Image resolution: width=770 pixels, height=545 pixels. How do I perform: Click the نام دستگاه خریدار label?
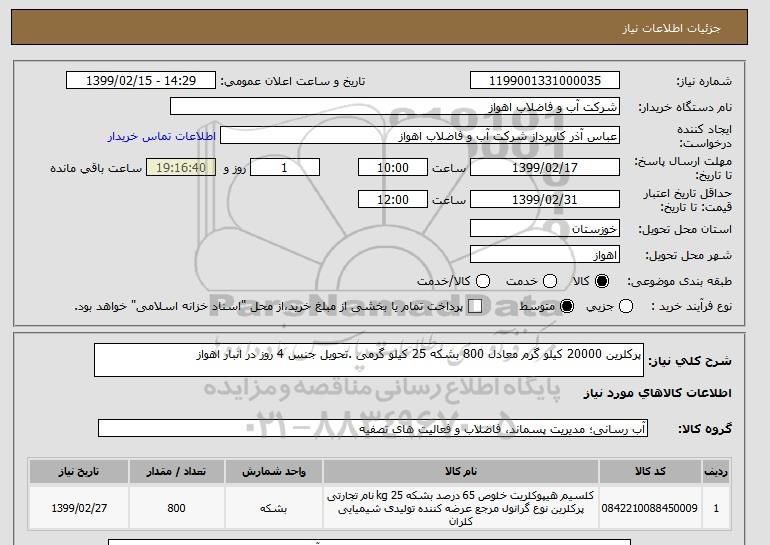(x=685, y=107)
